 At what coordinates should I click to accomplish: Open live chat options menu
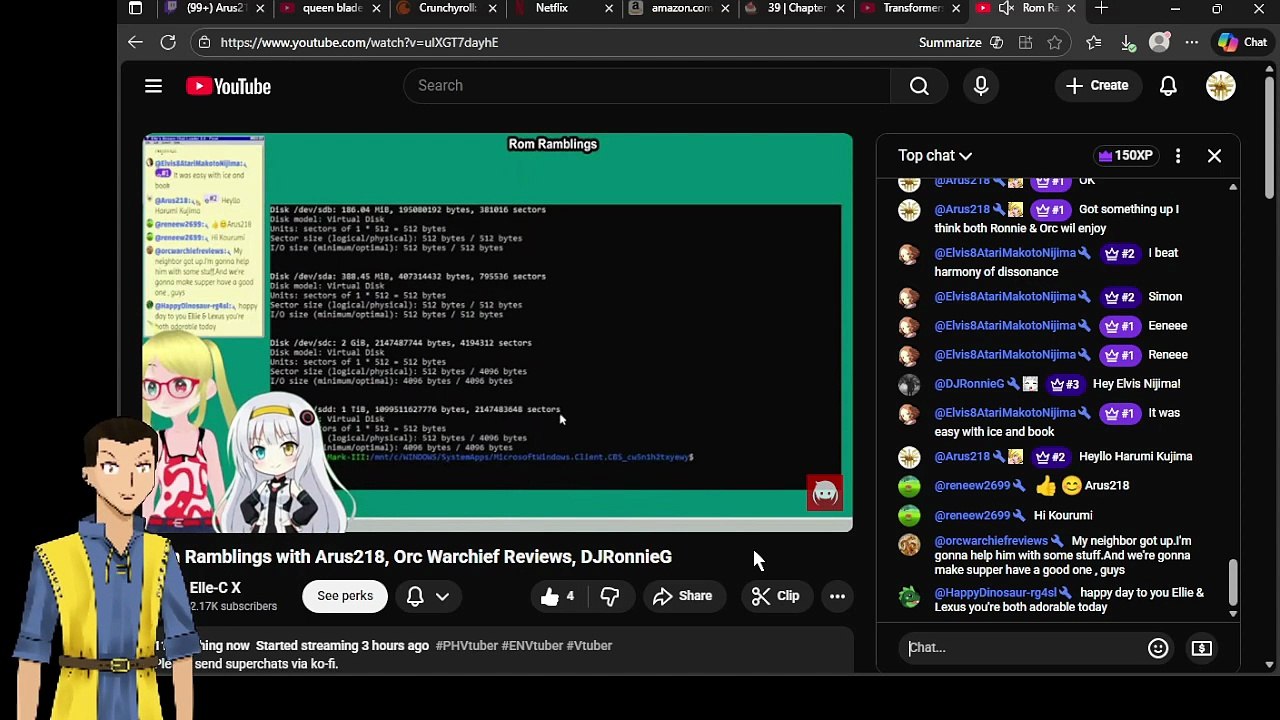[x=1178, y=156]
